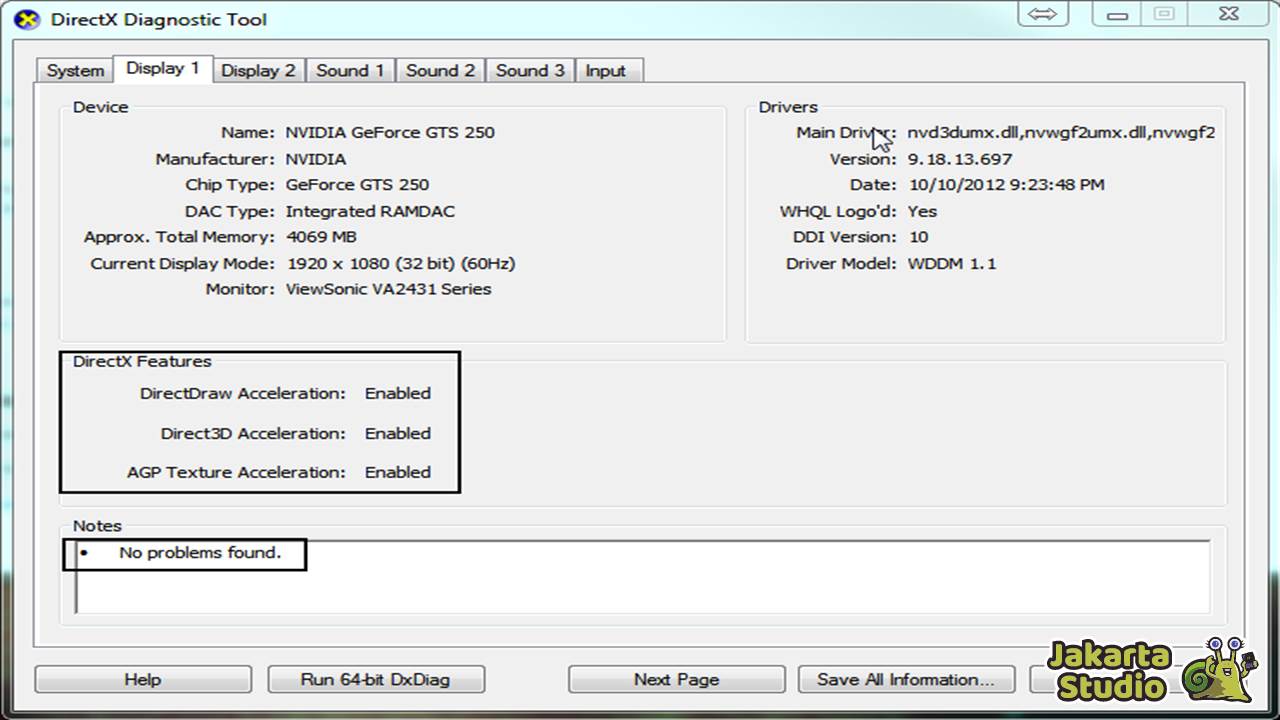Viewport: 1280px width, 720px height.
Task: Click the DirectX Diagnostic Tool window title
Action: coord(159,19)
